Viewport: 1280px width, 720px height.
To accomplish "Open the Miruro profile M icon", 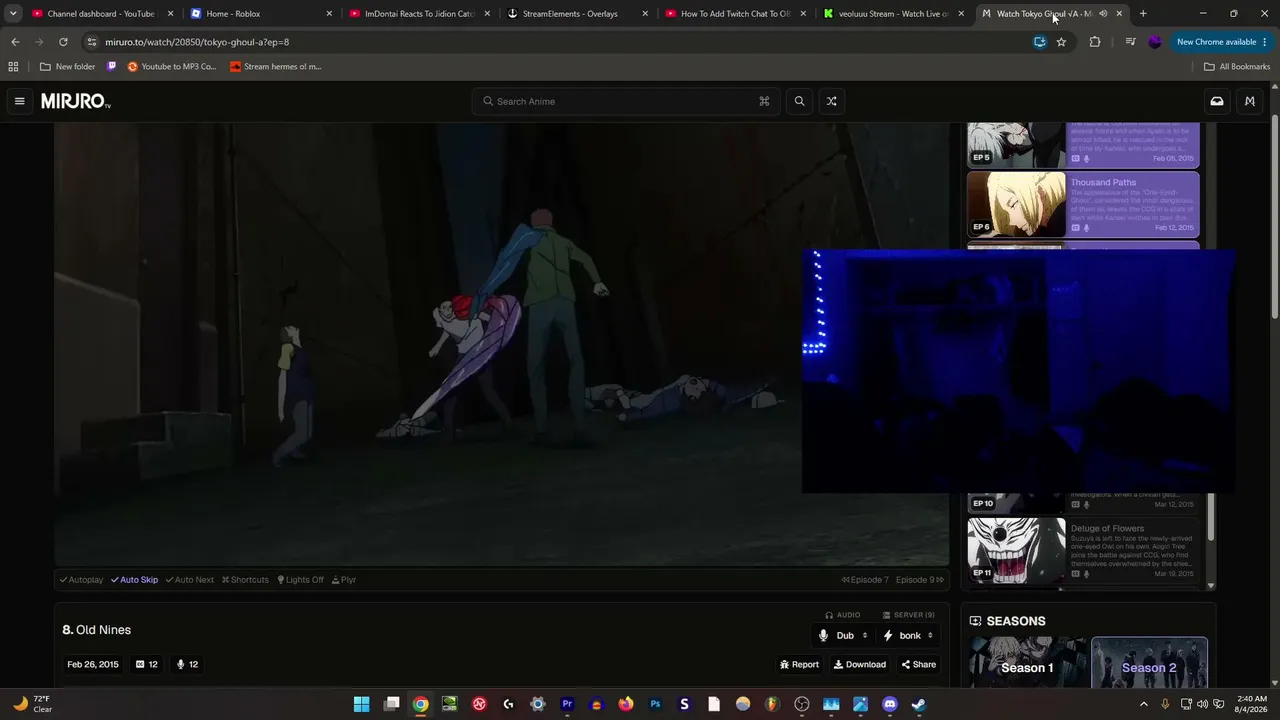I will pos(1249,101).
